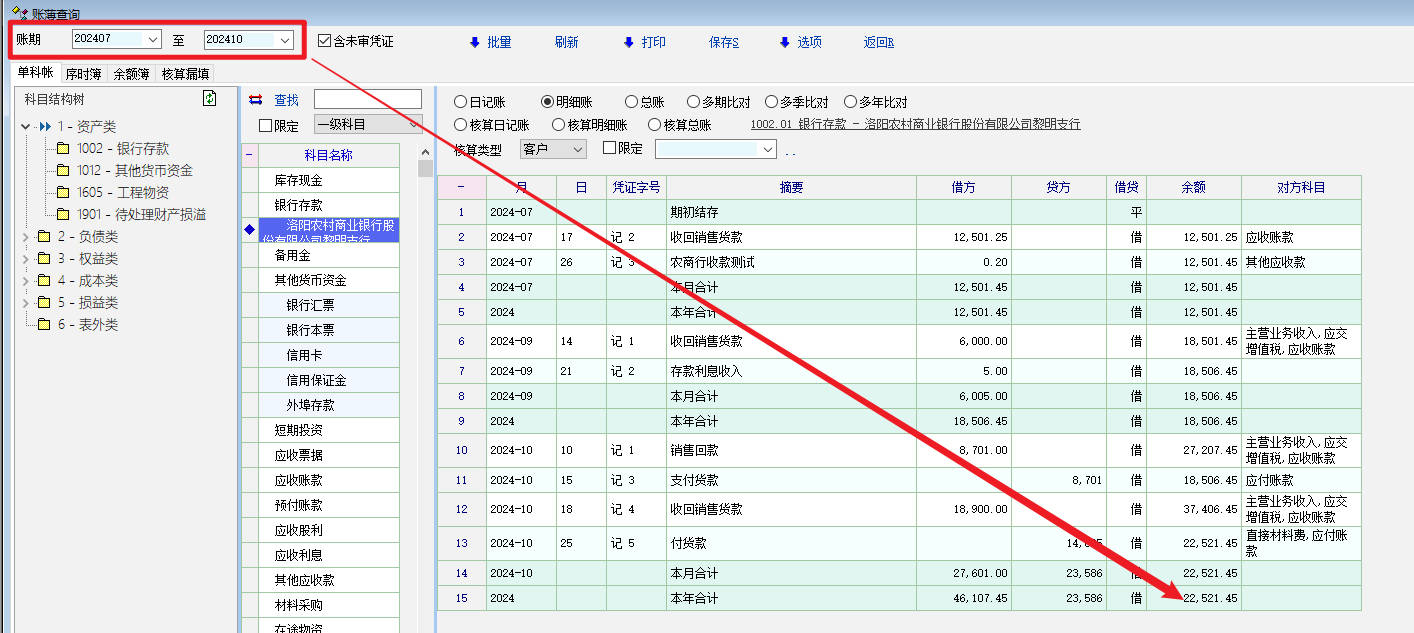Switch to the 余额簿 tab
The image size is (1414, 633).
131,73
